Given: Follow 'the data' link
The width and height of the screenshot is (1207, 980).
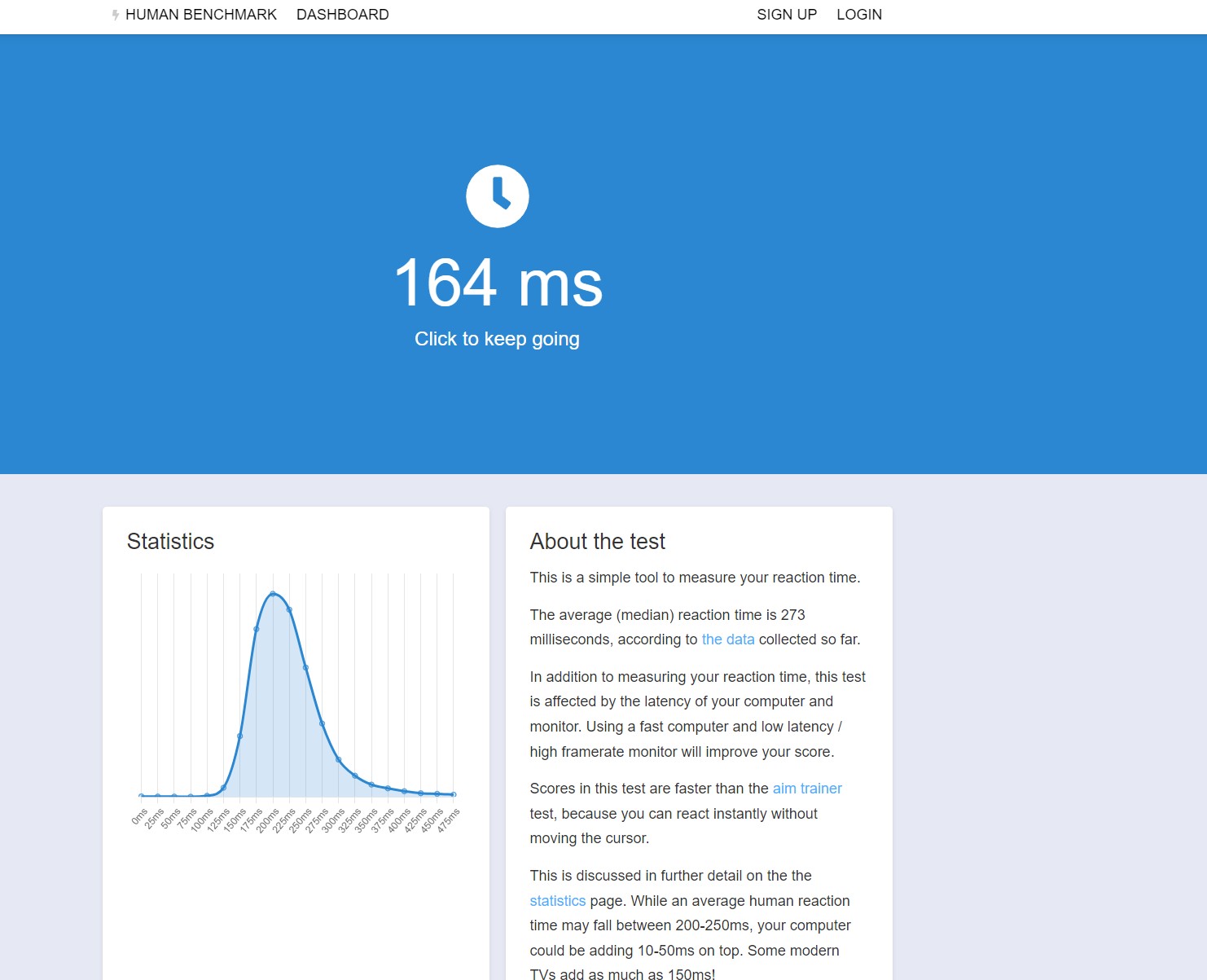Looking at the screenshot, I should [728, 639].
